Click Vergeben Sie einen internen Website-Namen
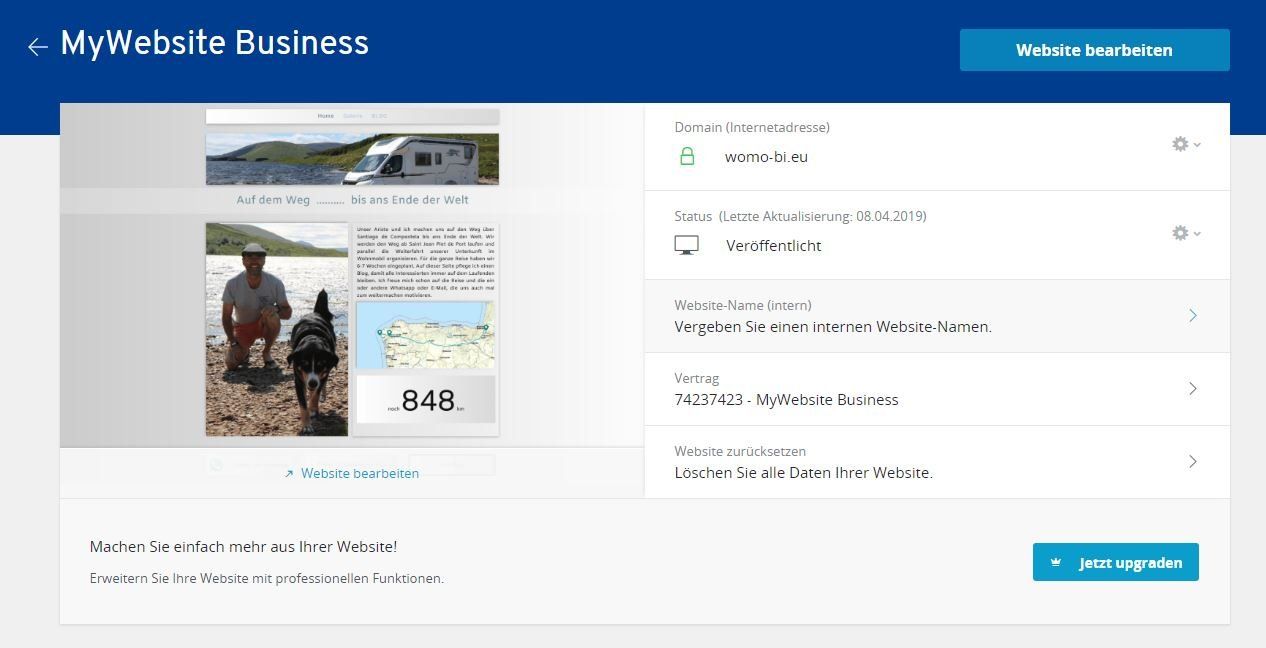Image resolution: width=1266 pixels, height=648 pixels. (833, 326)
